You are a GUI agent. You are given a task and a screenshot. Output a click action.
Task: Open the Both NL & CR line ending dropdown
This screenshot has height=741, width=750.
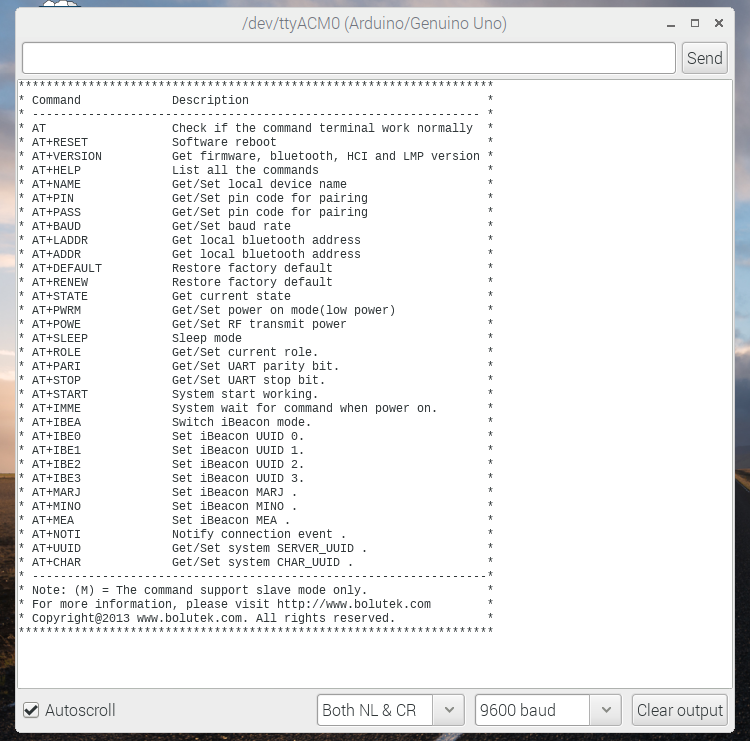390,710
